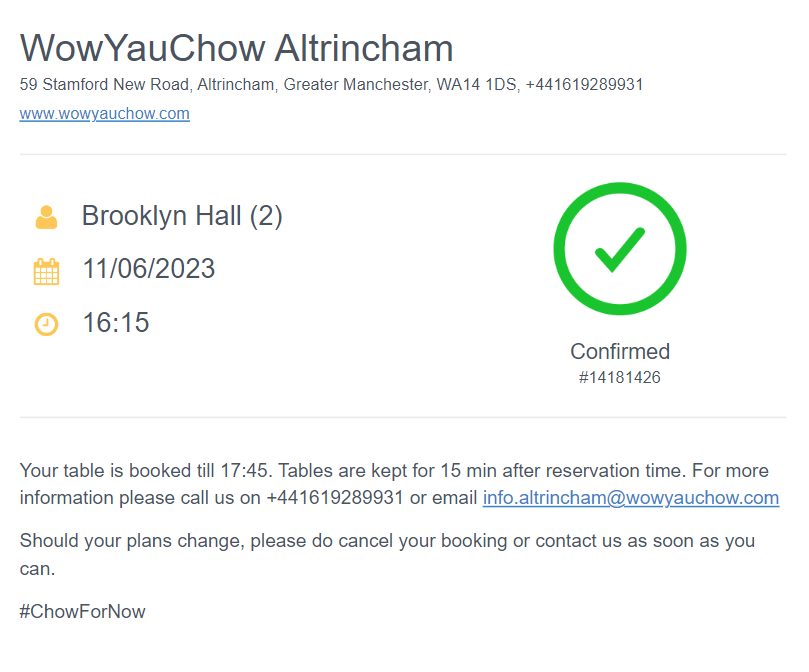
Task: Open the www.wowyauchow.com website link
Action: 104,113
